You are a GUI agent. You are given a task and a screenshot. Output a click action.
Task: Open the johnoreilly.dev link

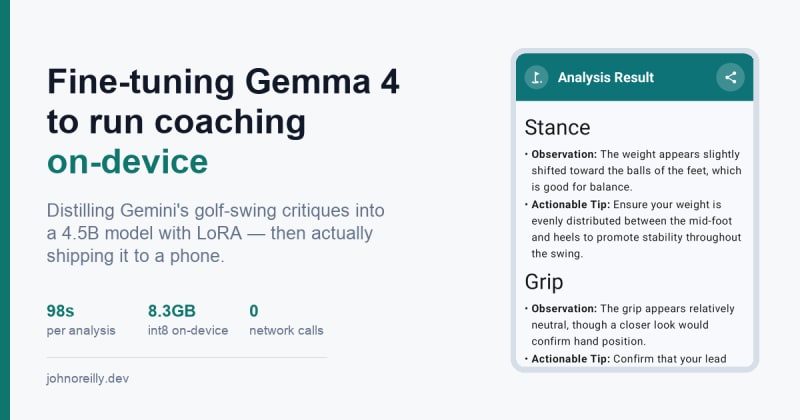[87, 379]
